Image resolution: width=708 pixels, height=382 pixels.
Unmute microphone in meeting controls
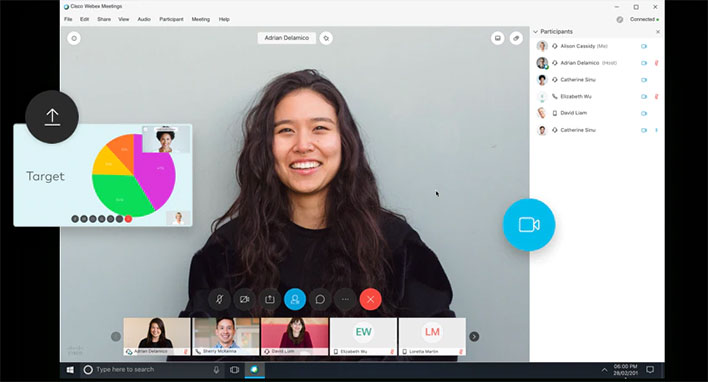coord(219,299)
